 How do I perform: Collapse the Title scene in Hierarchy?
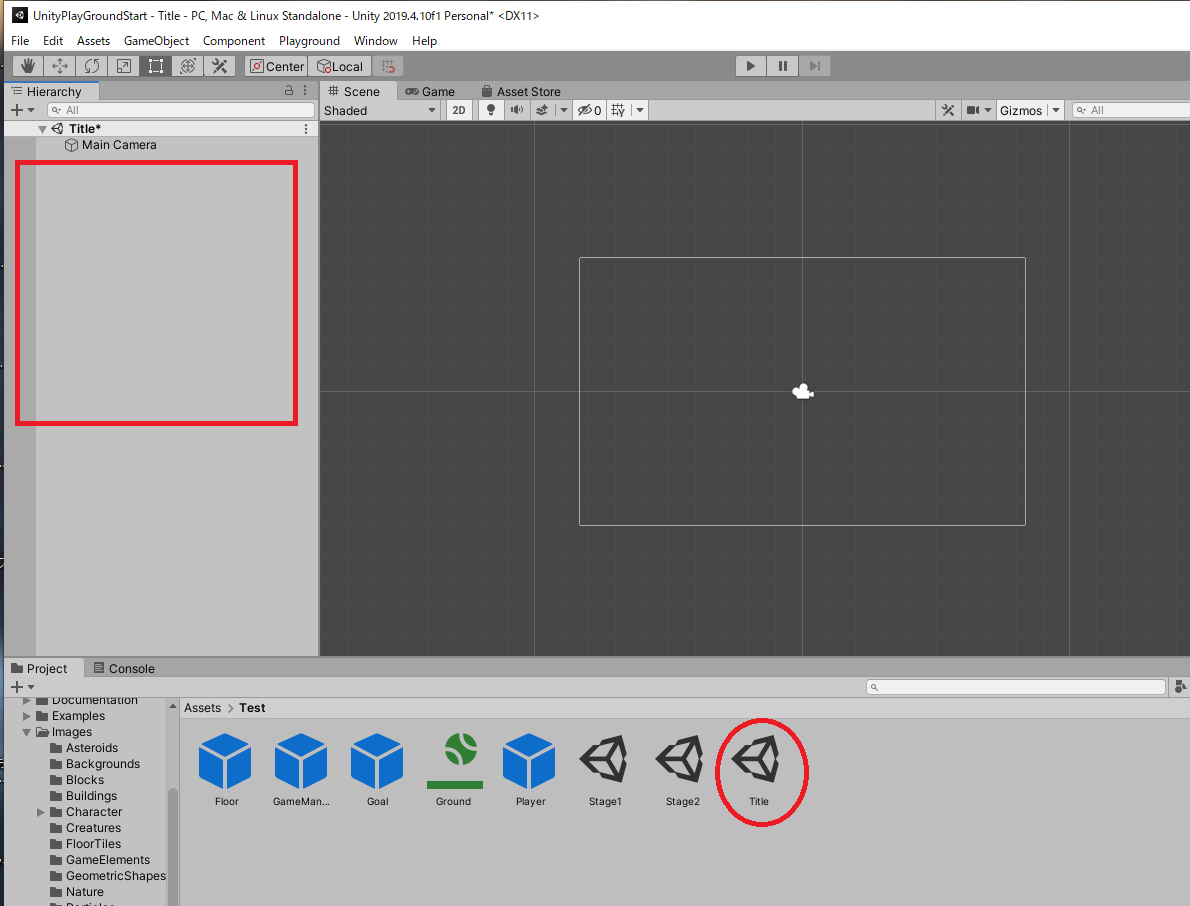click(x=42, y=129)
